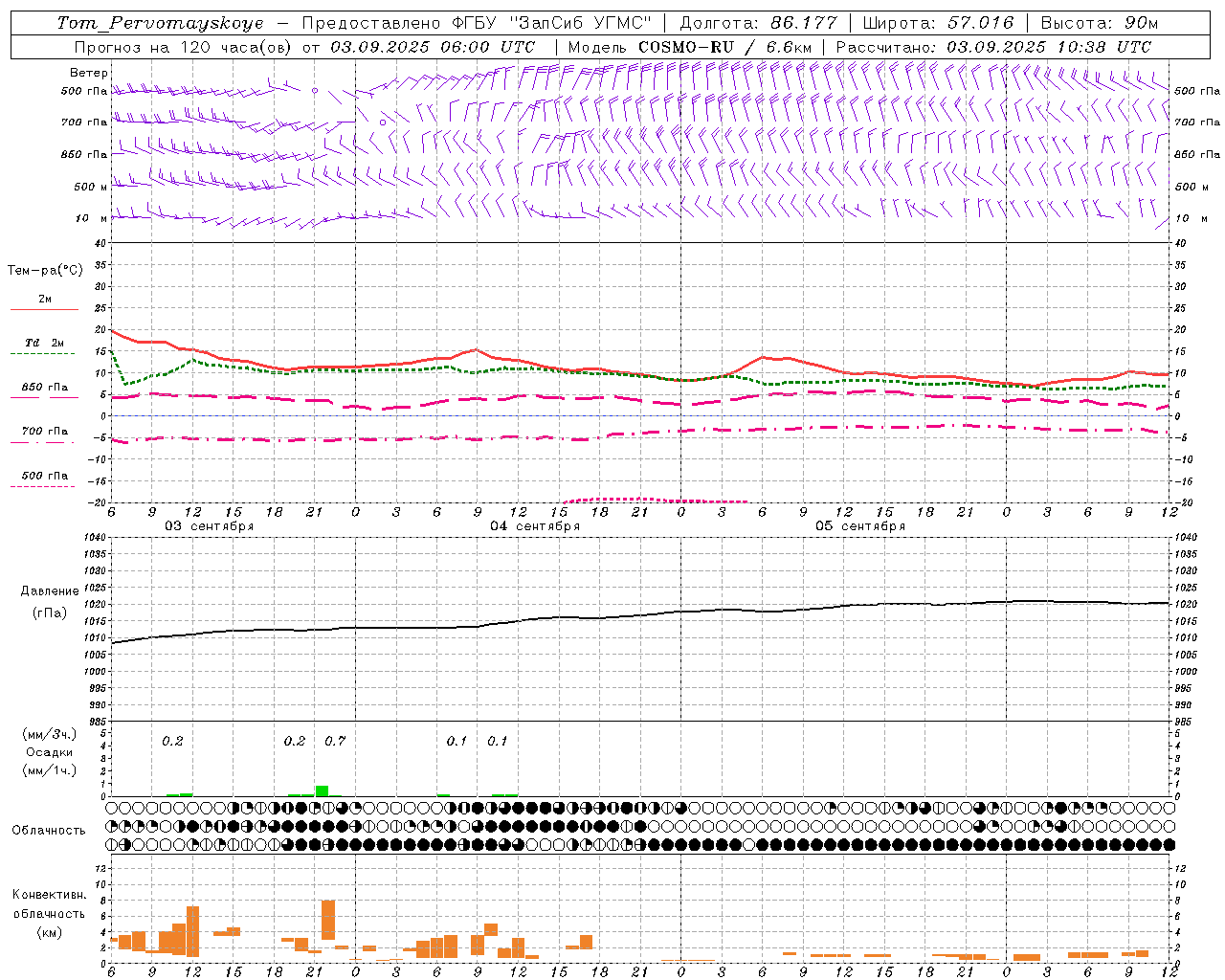The height and width of the screenshot is (980, 1225).
Task: Select the 05 сентября date label
Action: pyautogui.click(x=860, y=526)
